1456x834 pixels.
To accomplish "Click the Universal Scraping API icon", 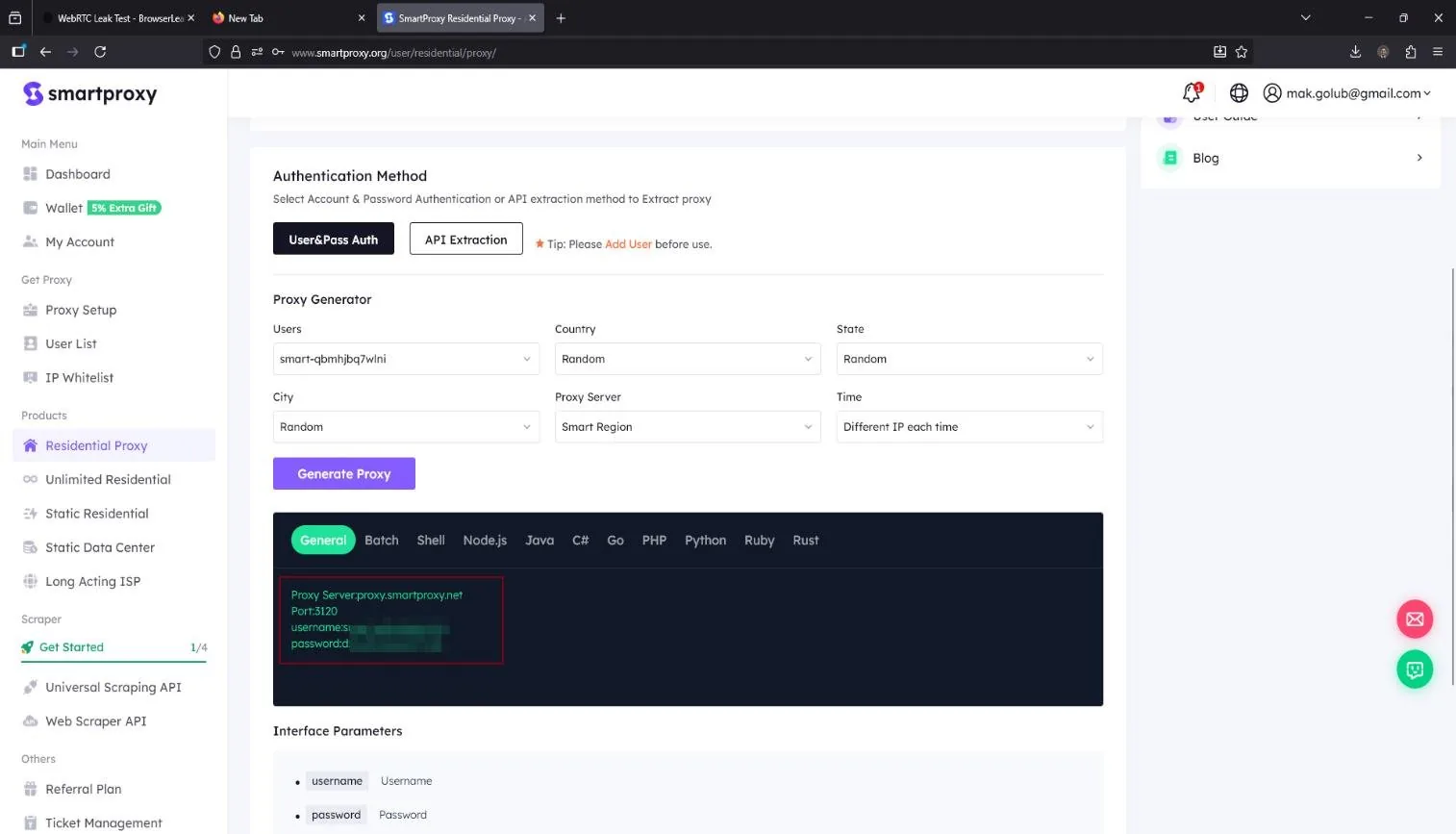I will click(30, 687).
